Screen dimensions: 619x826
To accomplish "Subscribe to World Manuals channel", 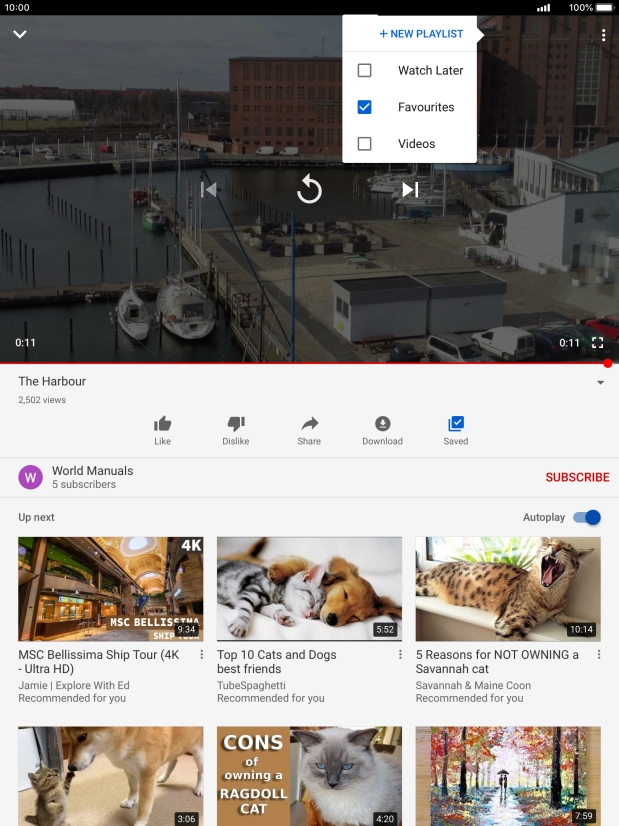I will click(577, 477).
